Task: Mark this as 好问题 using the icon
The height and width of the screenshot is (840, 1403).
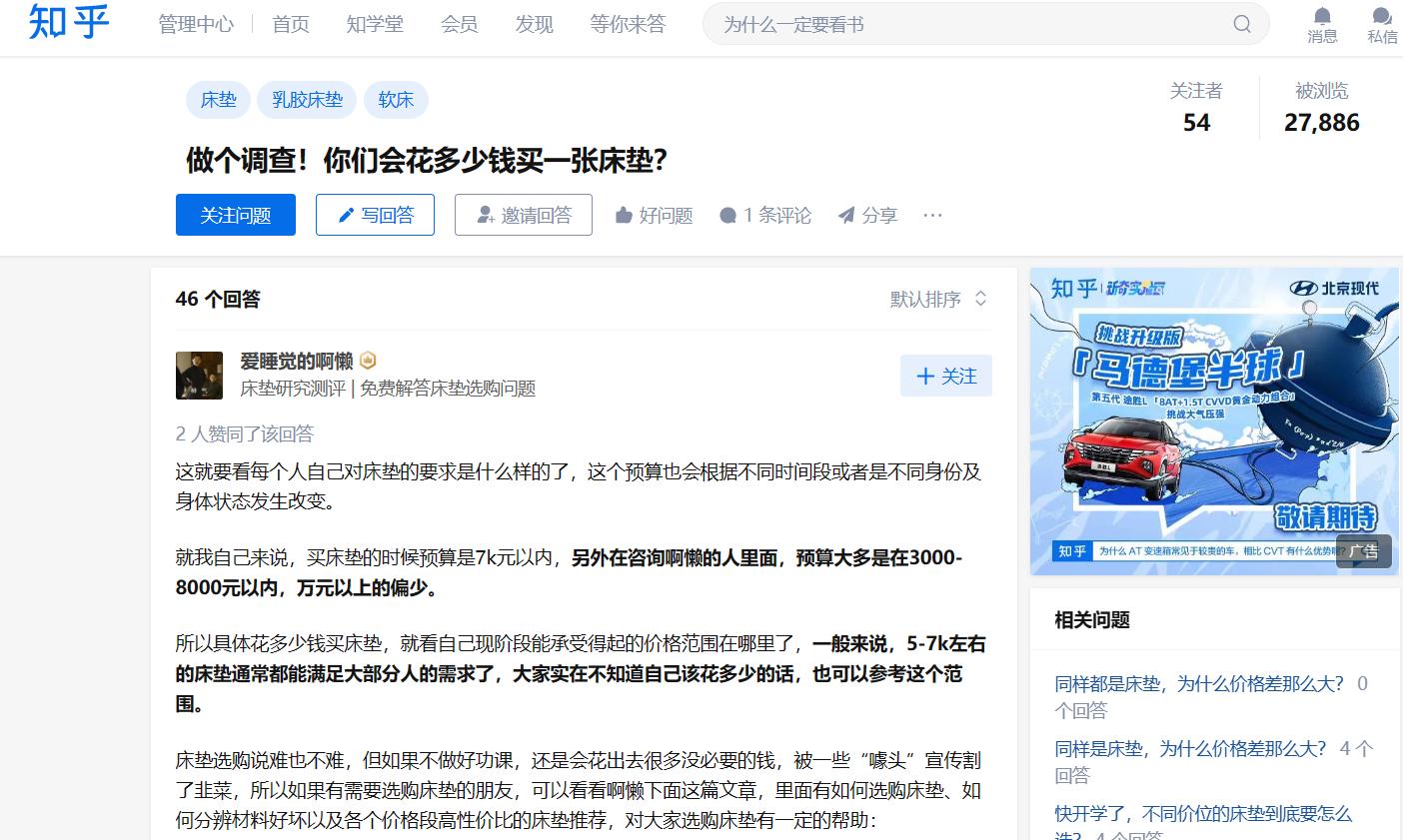Action: point(622,215)
